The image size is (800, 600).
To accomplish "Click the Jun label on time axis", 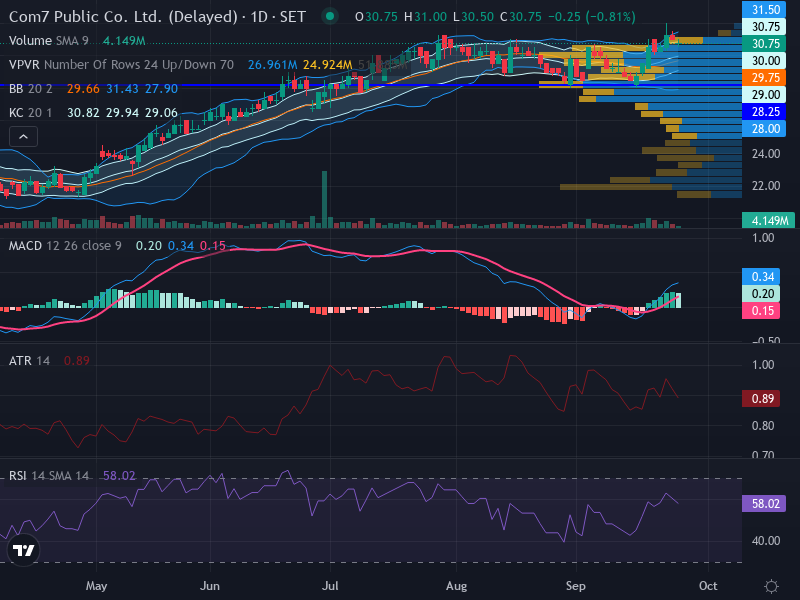I will pyautogui.click(x=210, y=586).
